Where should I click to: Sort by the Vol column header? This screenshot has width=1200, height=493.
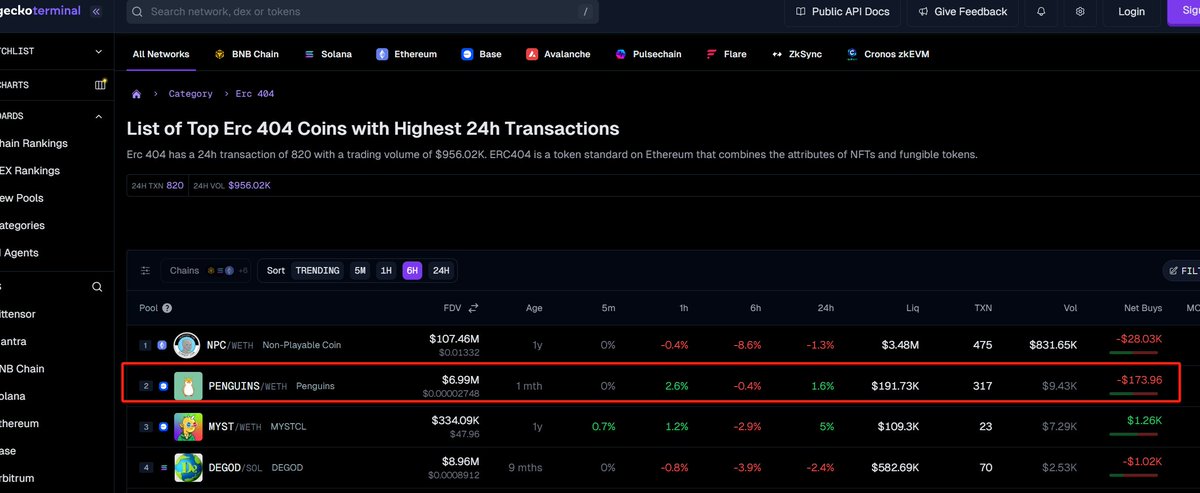click(1070, 308)
